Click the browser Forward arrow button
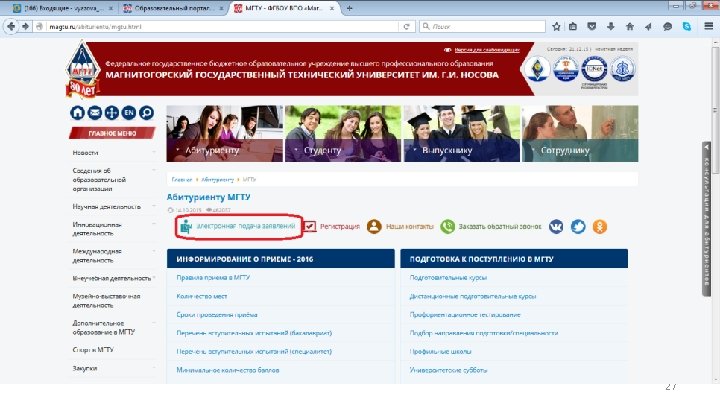The image size is (720, 405). (25, 27)
